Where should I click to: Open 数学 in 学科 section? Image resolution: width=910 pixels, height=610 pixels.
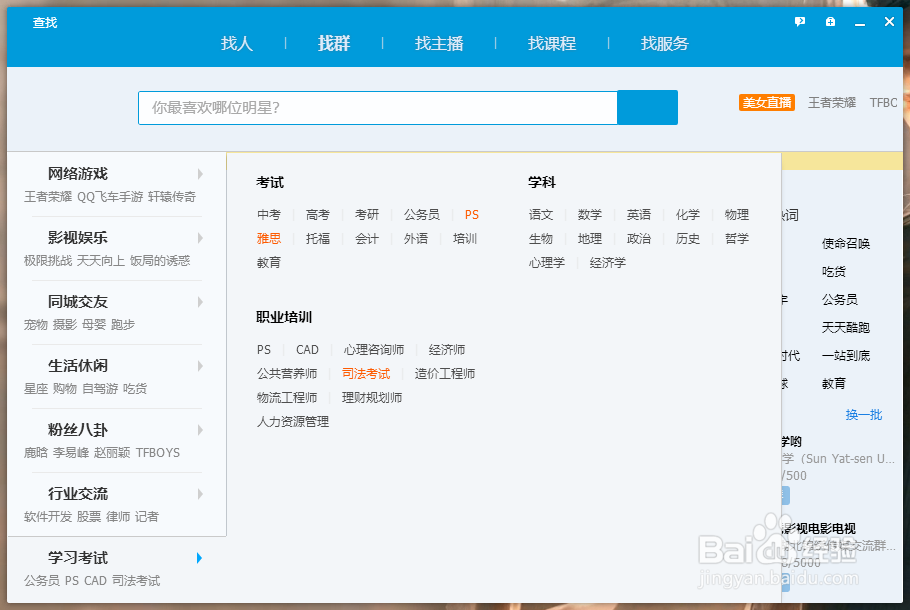pyautogui.click(x=590, y=215)
